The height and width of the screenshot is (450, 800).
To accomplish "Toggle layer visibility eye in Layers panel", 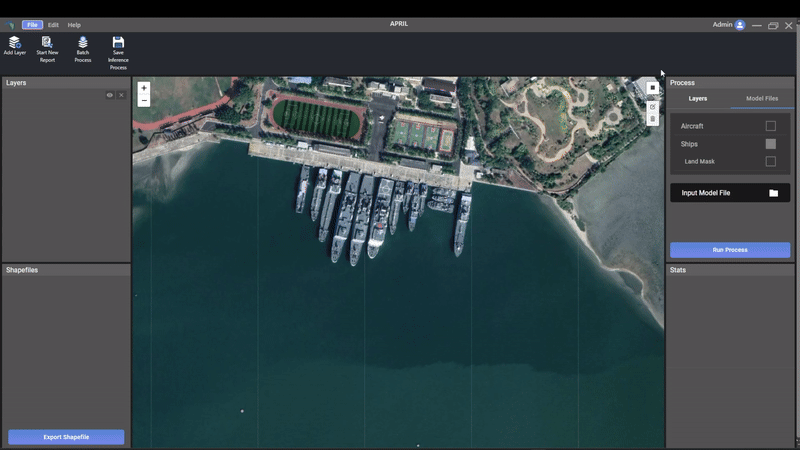I will 110,95.
